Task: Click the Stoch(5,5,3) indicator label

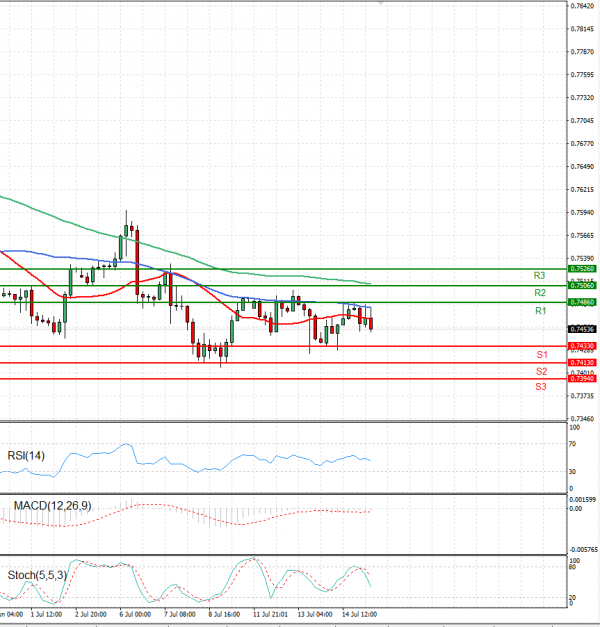Action: pos(37,575)
